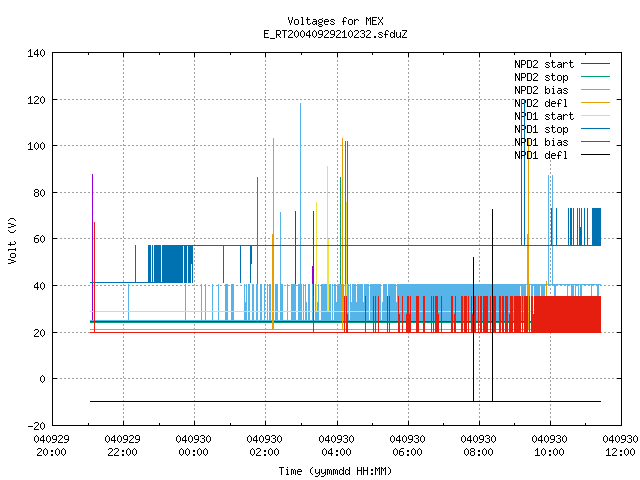The width and height of the screenshot is (640, 480).
Task: Click the 040930 00:00 time tick label
Action: point(193,446)
